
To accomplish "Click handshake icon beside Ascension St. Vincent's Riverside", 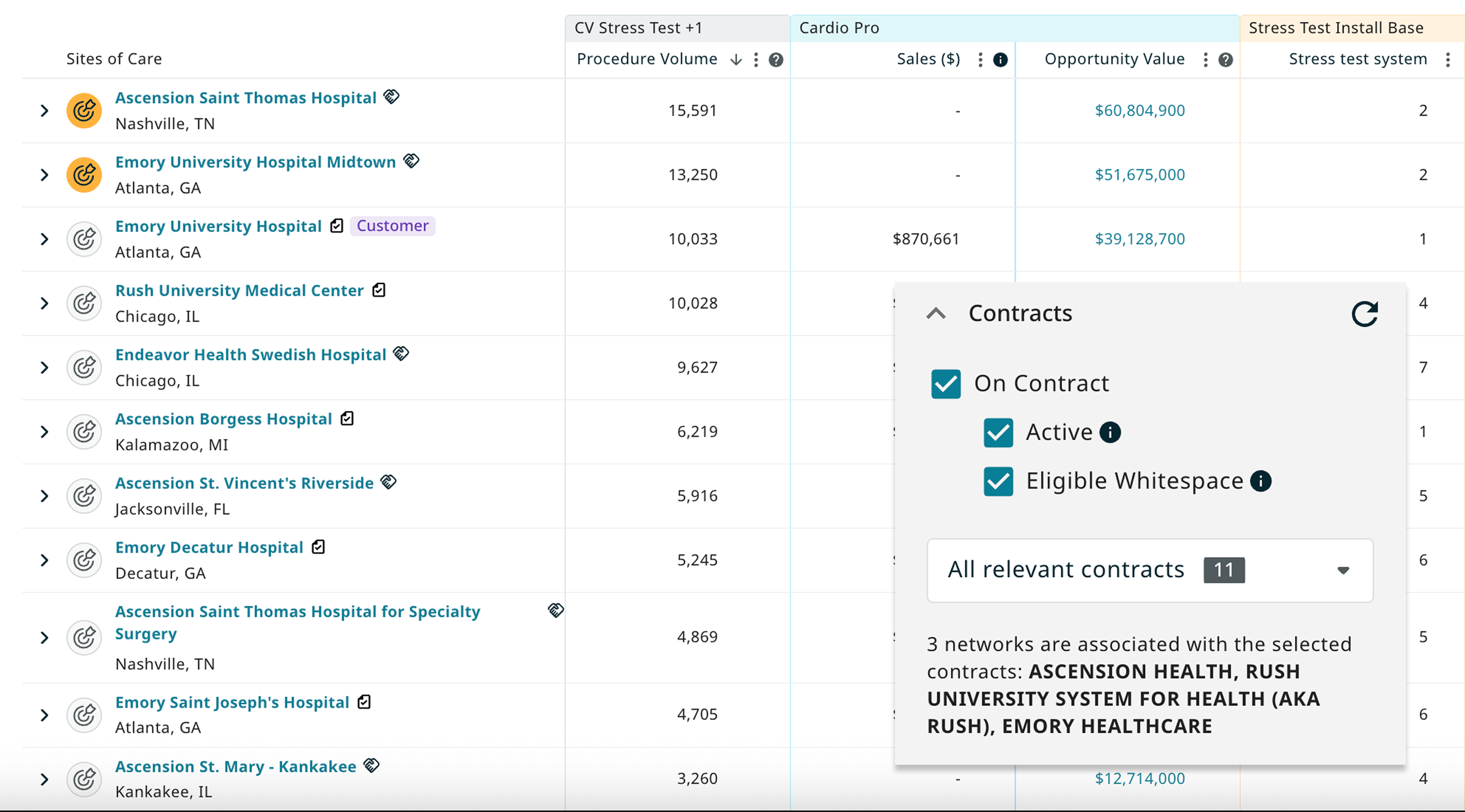I will (388, 482).
